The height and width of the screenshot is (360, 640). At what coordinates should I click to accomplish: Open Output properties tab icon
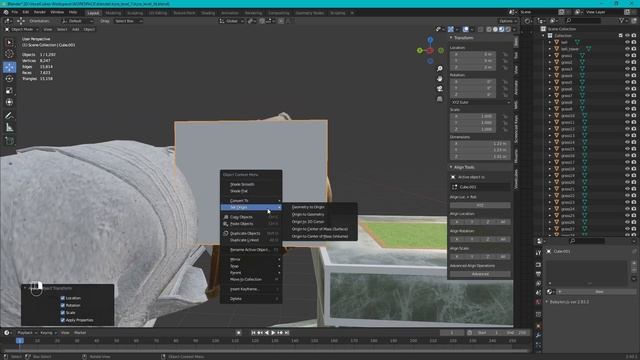tap(538, 274)
